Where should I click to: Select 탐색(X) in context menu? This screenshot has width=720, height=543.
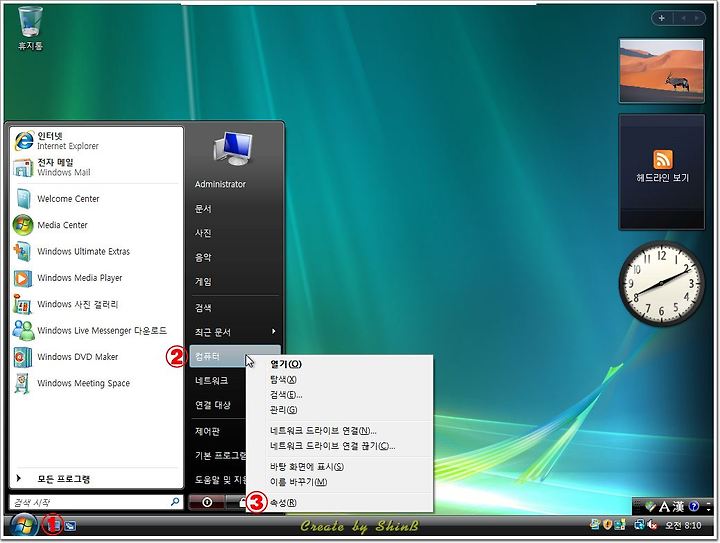pos(340,380)
